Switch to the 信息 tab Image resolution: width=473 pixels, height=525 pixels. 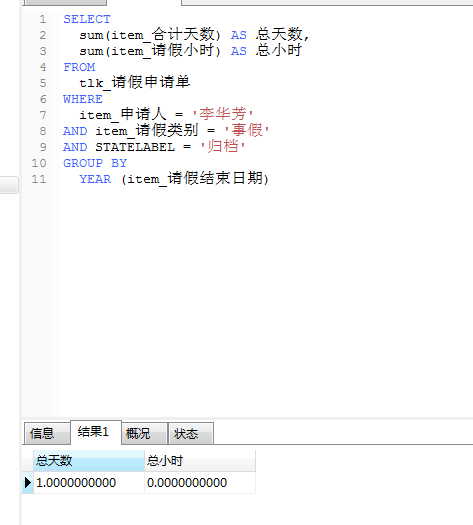[47, 433]
